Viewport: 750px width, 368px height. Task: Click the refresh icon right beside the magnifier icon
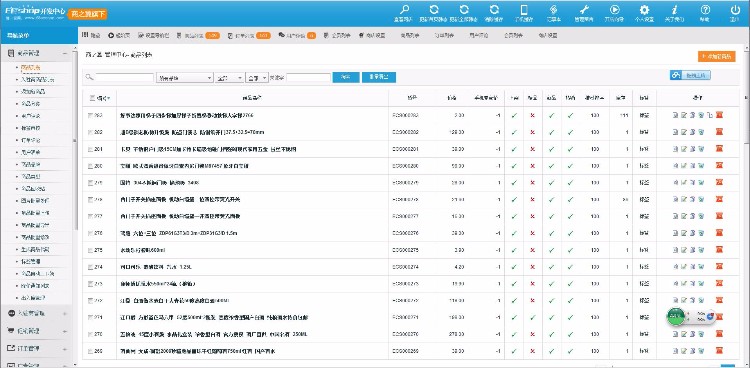pyautogui.click(x=434, y=10)
